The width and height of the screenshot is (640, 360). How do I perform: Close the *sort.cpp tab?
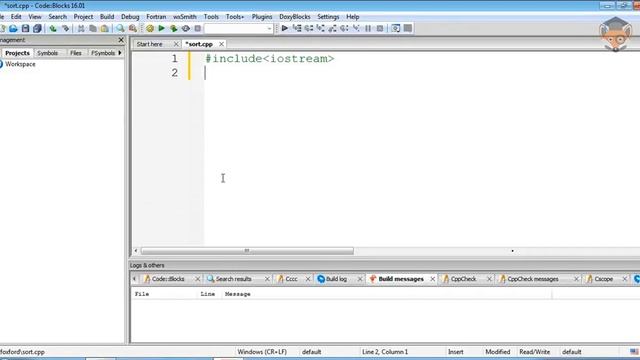[221, 44]
